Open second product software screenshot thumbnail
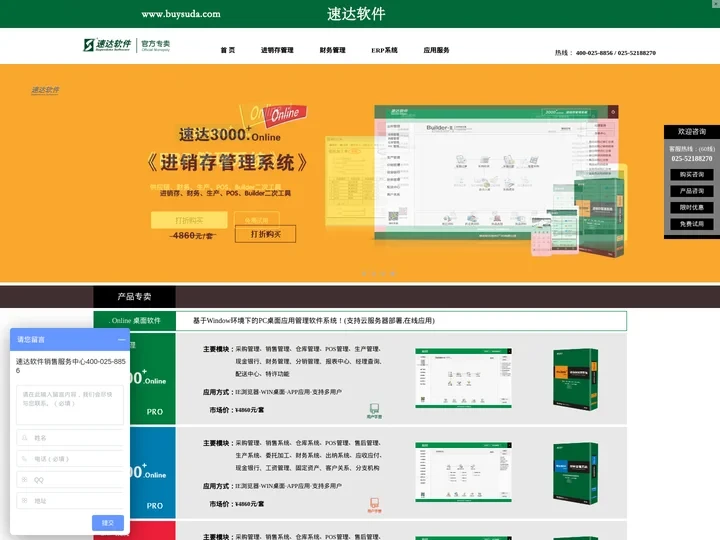Viewport: 720px width, 540px height. click(x=463, y=472)
